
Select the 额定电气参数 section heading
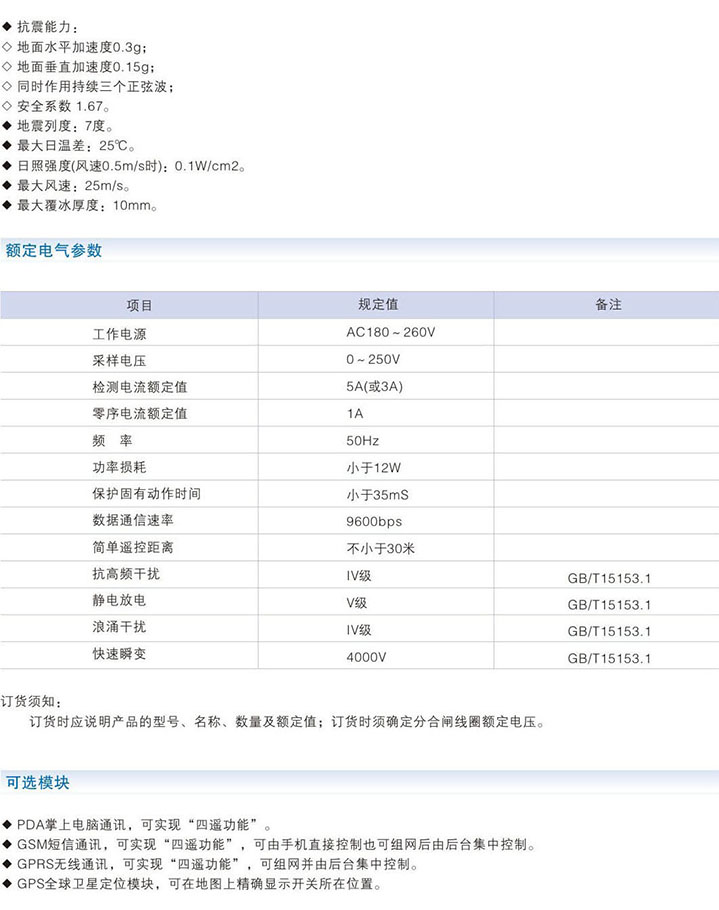[x=54, y=251]
